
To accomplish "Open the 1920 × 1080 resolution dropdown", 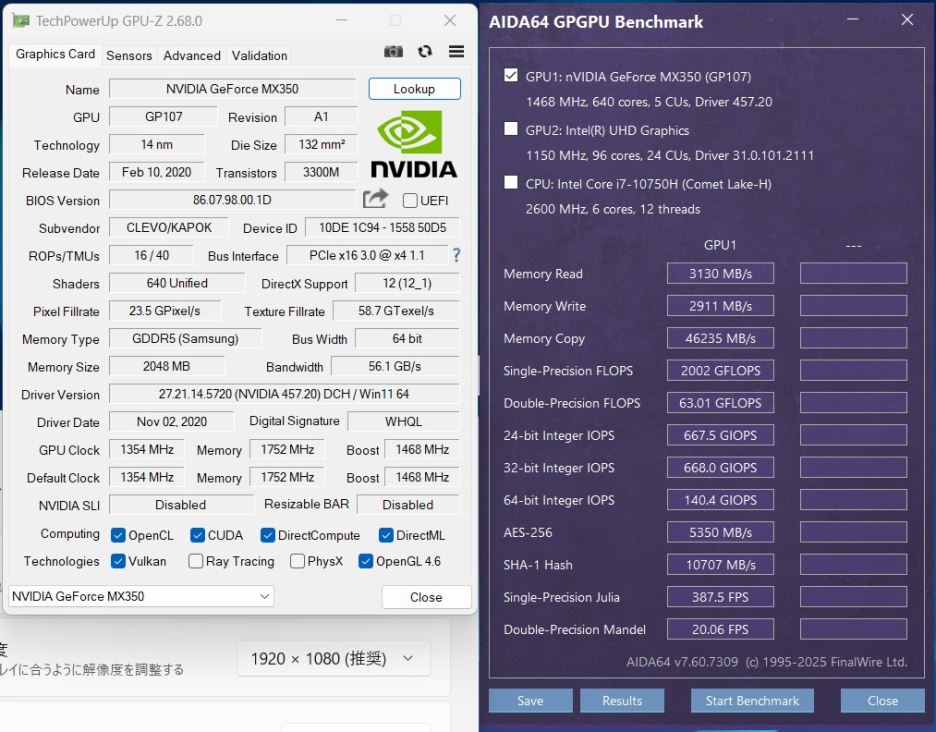I will pos(334,659).
